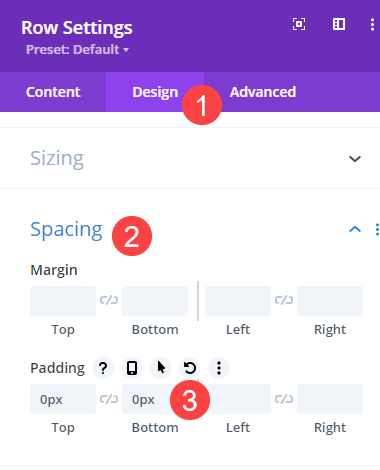Open the Row Settings three-dot menu
Screen dimensions: 380x470
(x=372, y=25)
